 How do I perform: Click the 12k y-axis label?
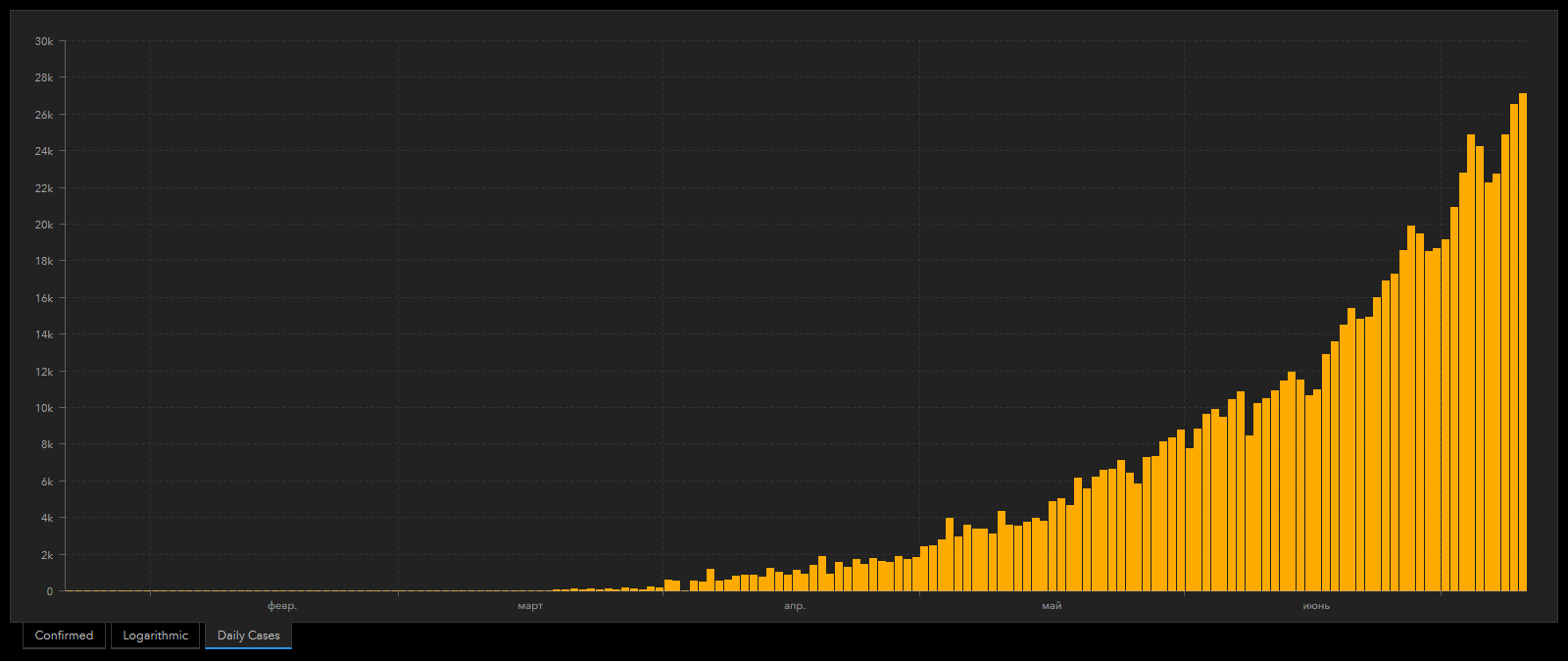click(x=44, y=372)
